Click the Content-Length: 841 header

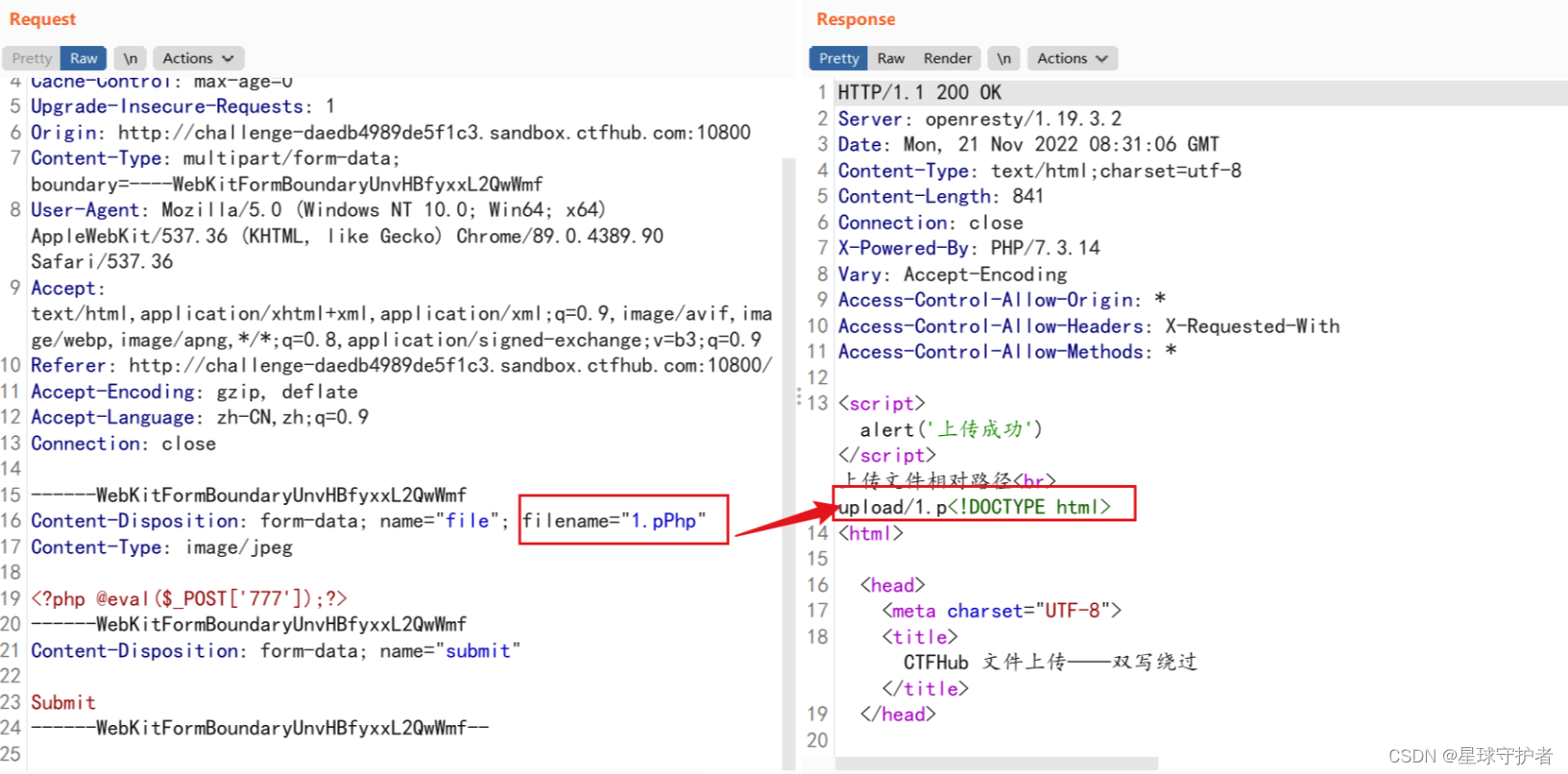pyautogui.click(x=941, y=196)
